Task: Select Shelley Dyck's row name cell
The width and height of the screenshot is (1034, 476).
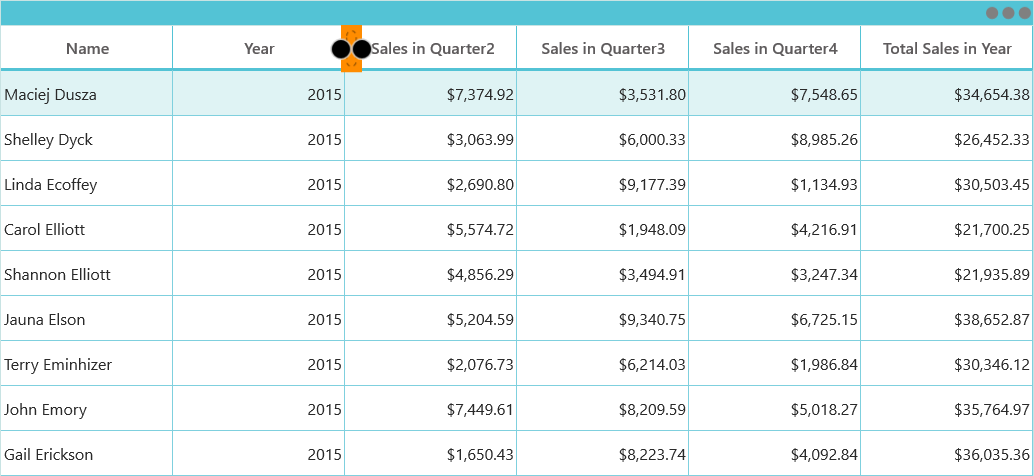Action: [x=87, y=139]
